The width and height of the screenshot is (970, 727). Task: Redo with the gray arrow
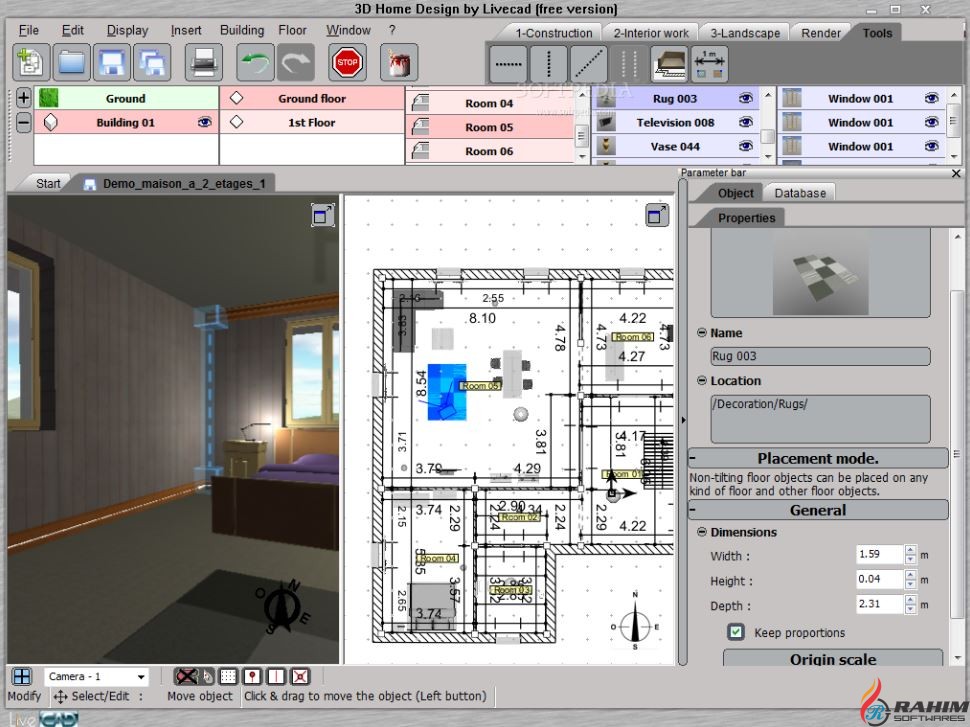(x=296, y=62)
